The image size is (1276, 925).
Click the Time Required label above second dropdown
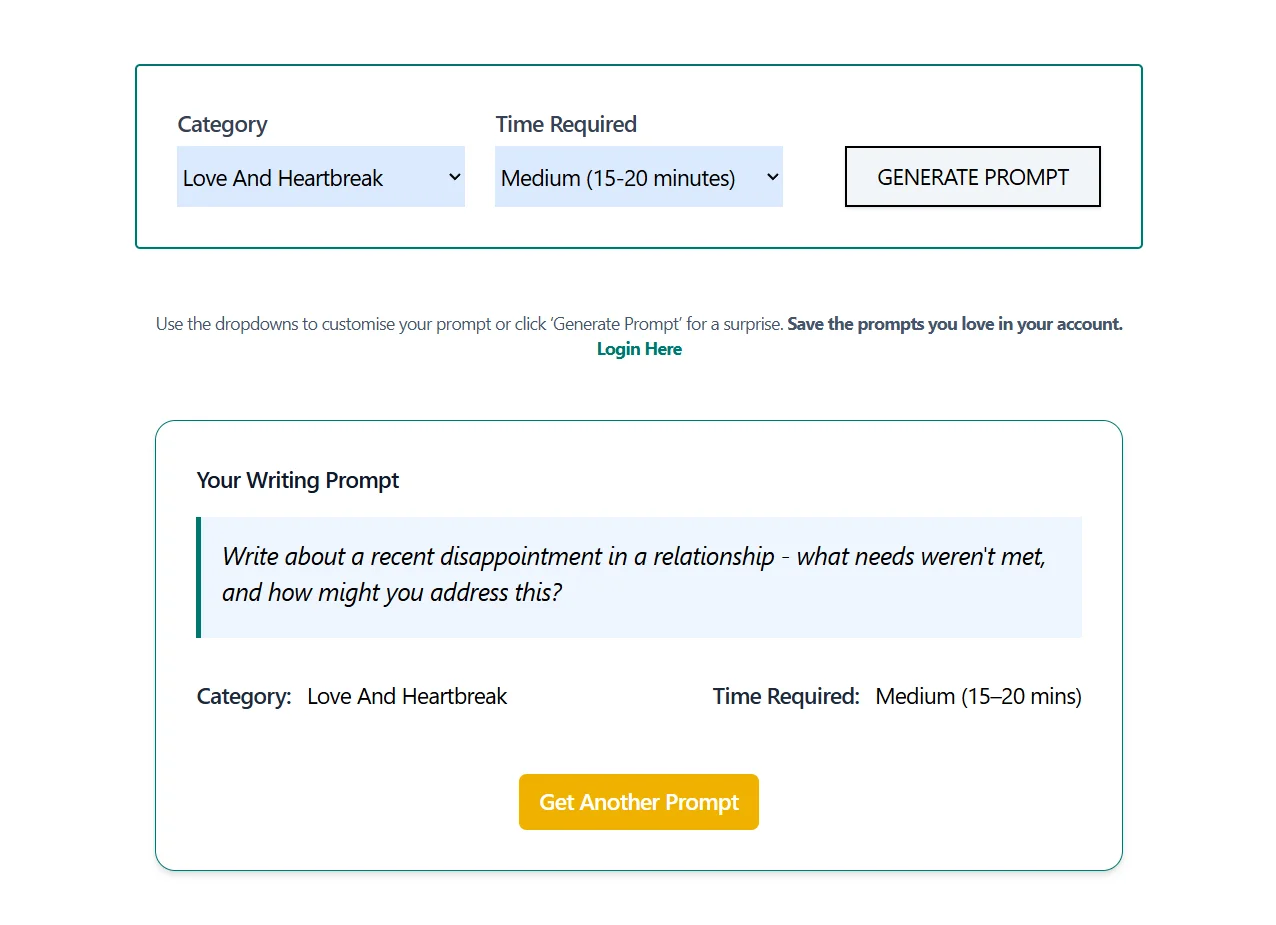[x=566, y=124]
